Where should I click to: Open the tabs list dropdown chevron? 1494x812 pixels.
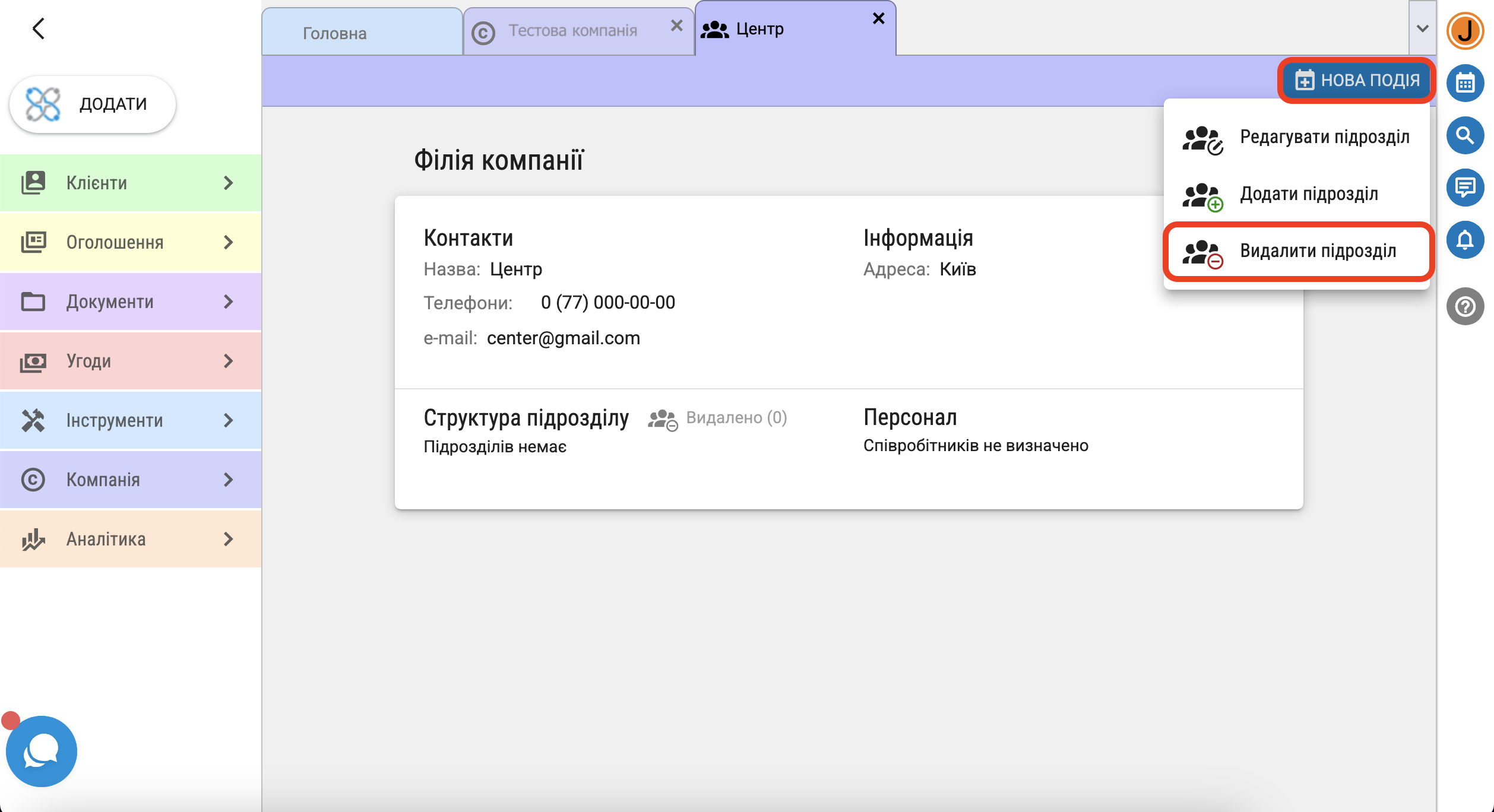click(1422, 28)
